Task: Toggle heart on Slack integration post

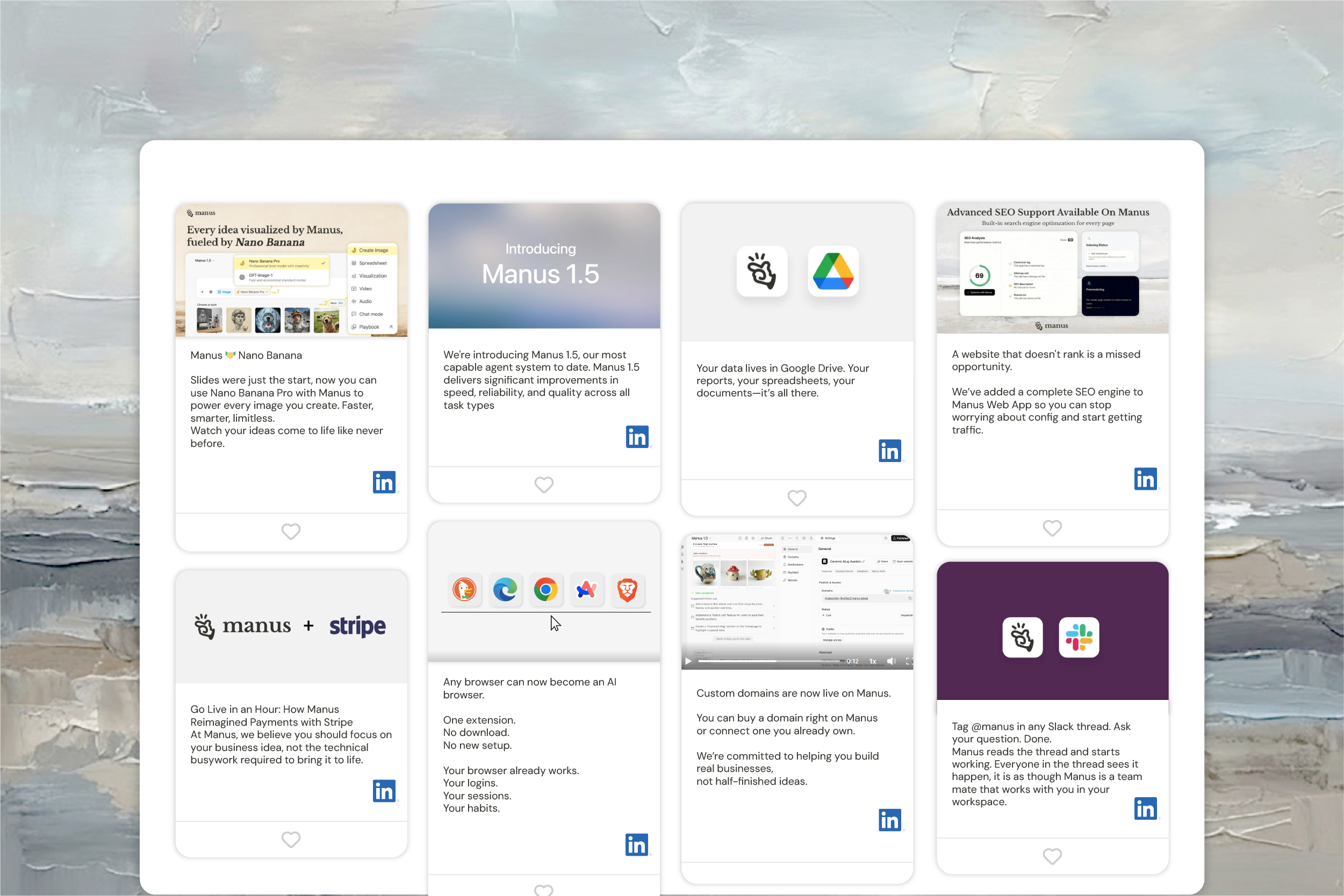Action: click(x=1052, y=856)
